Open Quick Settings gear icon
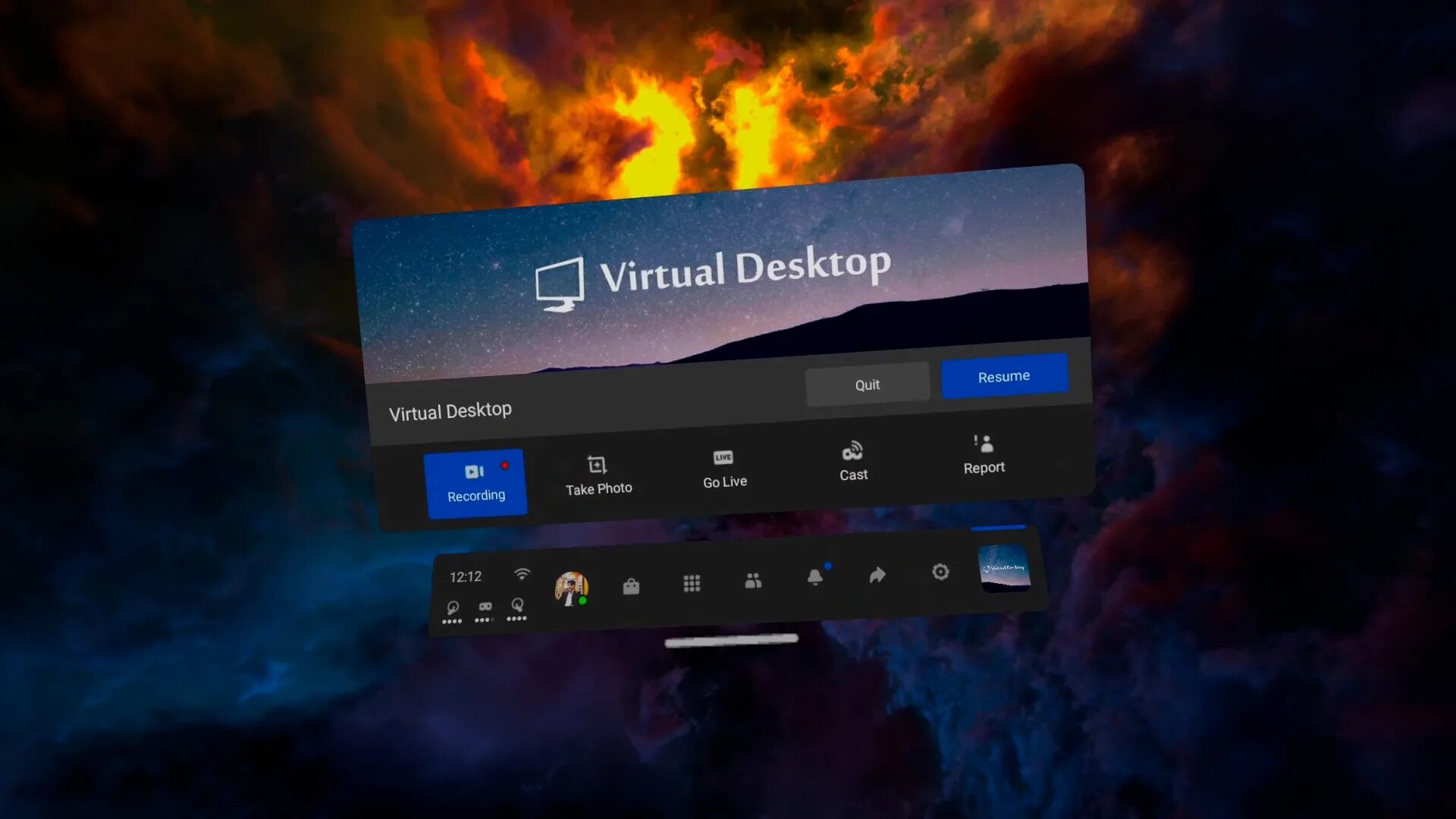 pyautogui.click(x=940, y=572)
